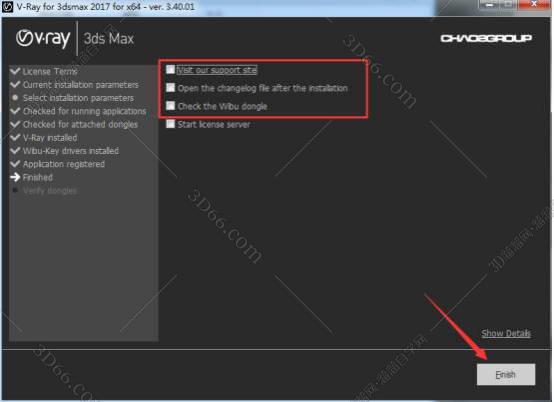Toggle the 'Check the Wibu dongle' checkbox

pyautogui.click(x=171, y=106)
